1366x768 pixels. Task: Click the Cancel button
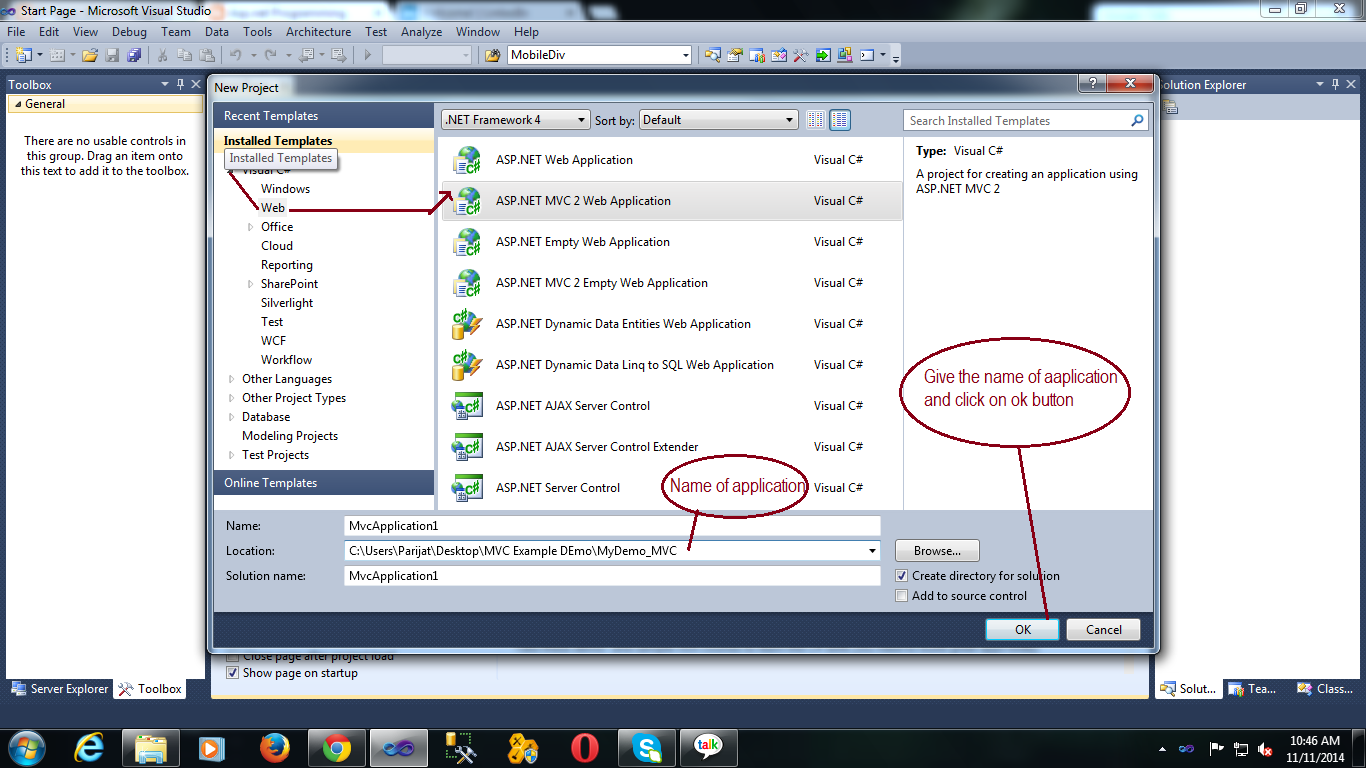coord(1103,630)
